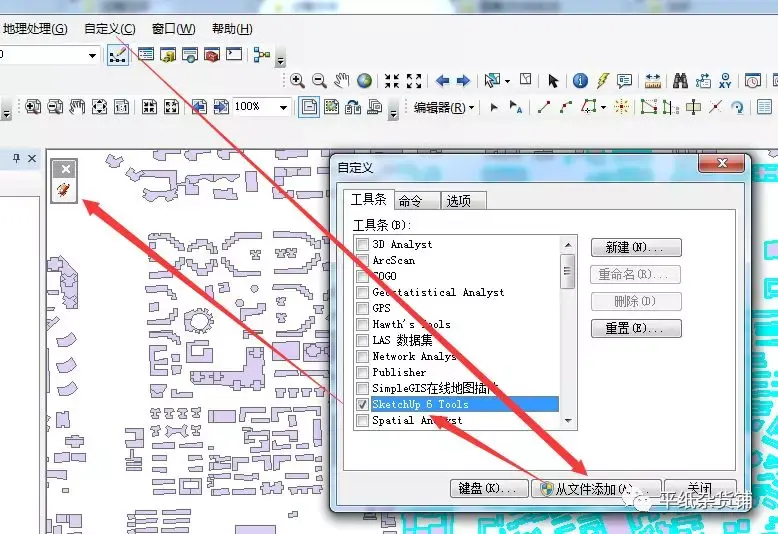Viewport: 778px width, 534px height.
Task: Go back to previous extent blue arrow
Action: coord(442,80)
